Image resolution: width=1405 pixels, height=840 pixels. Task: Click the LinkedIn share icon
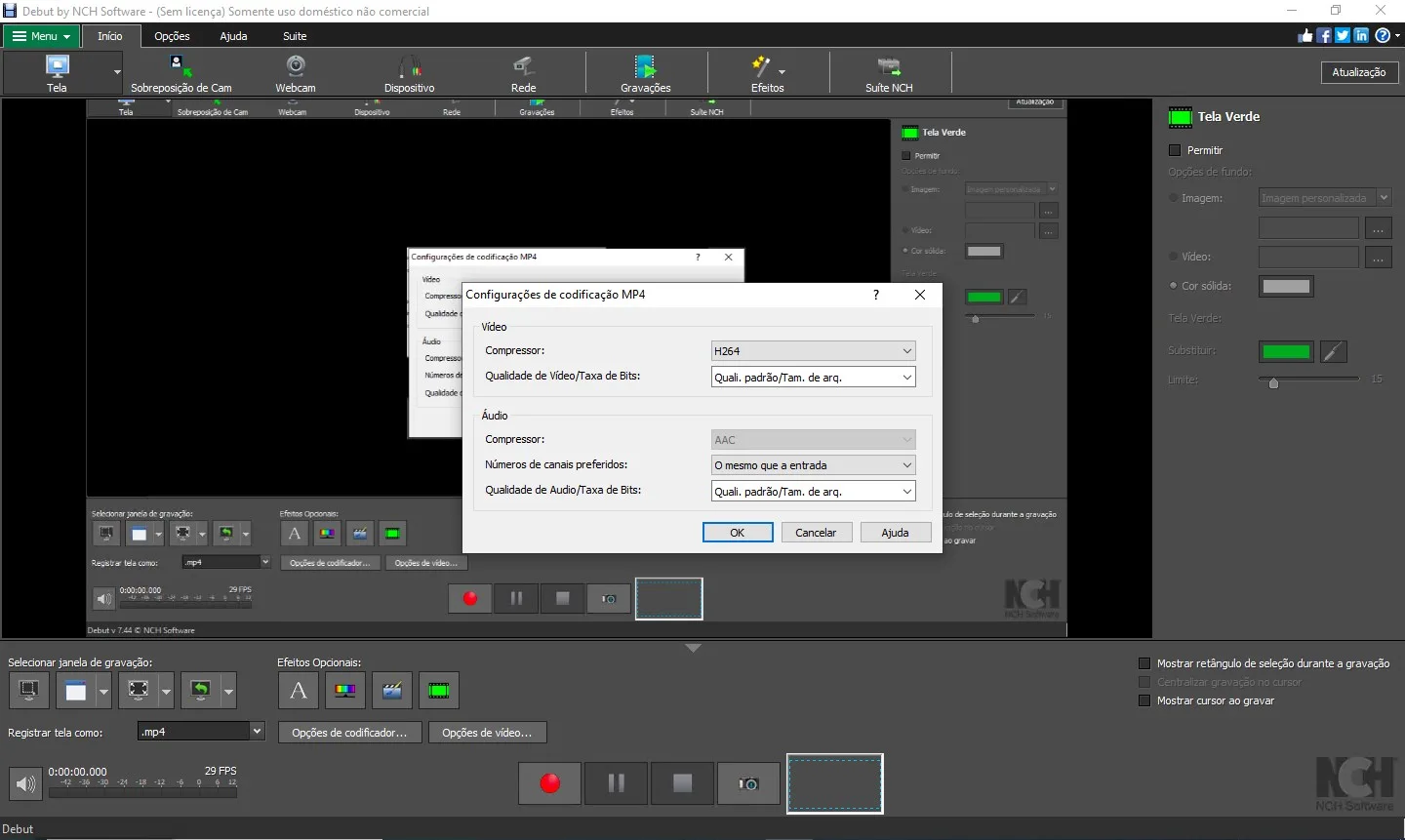click(1361, 35)
